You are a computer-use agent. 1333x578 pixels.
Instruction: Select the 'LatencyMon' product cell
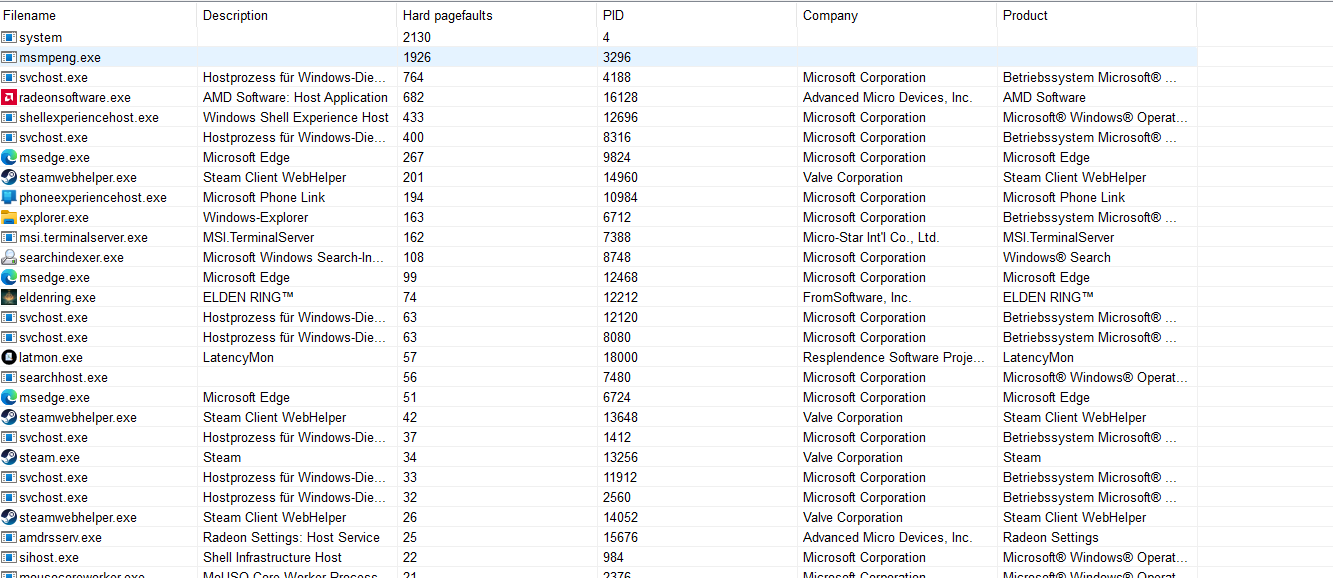click(x=1038, y=357)
